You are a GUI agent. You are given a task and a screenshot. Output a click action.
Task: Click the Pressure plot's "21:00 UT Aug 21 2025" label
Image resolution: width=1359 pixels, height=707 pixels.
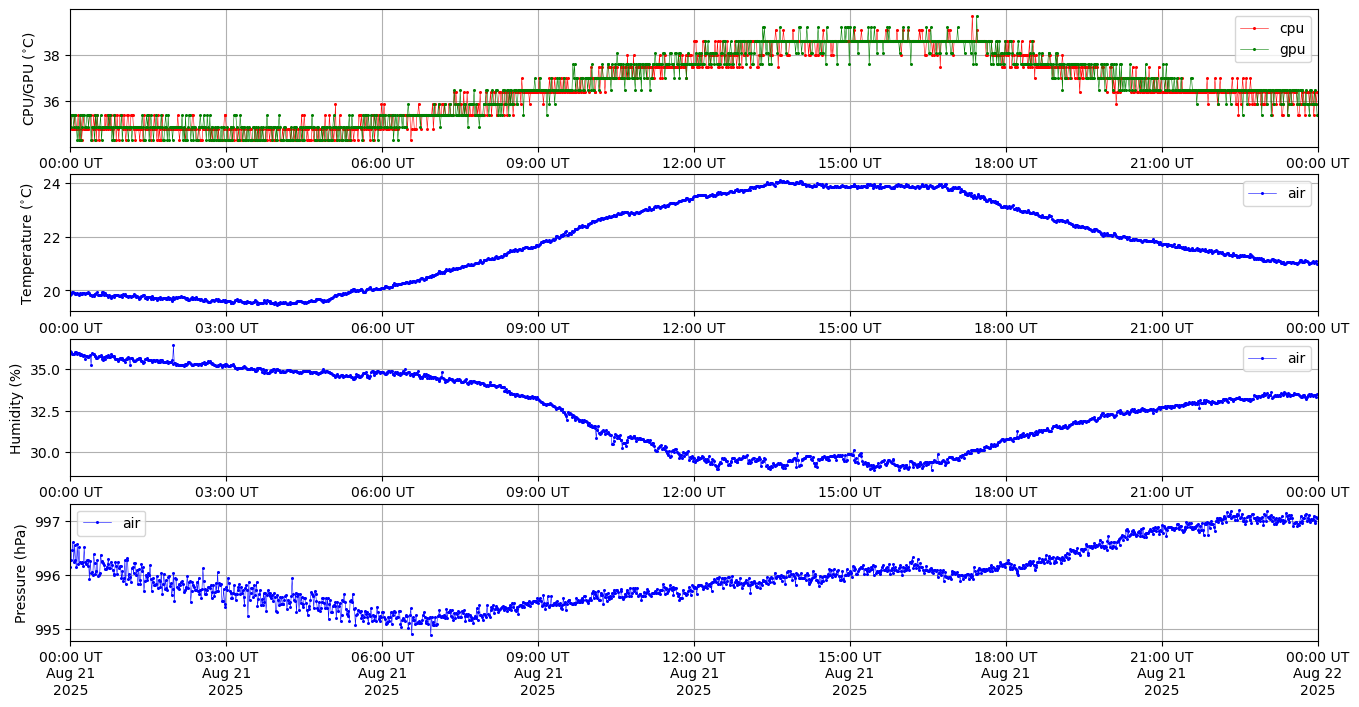1162,674
